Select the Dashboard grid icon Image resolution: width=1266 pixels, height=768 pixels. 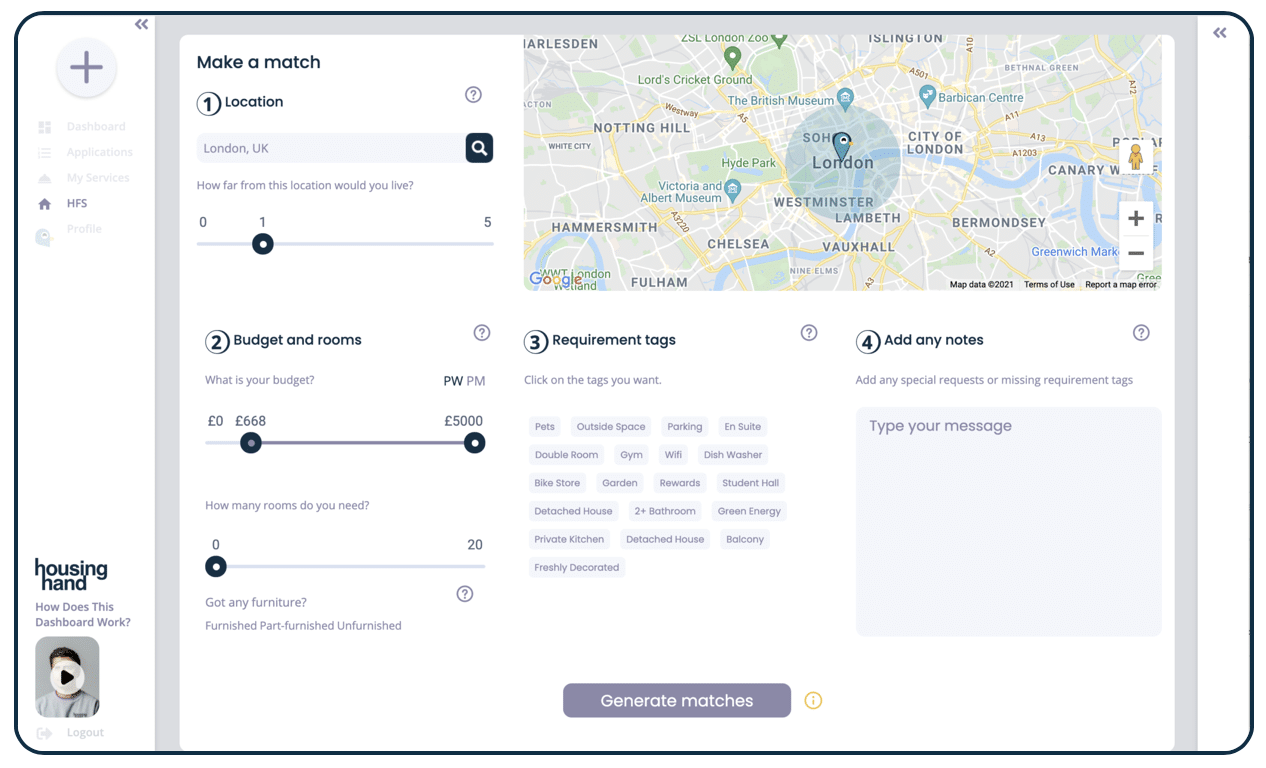(x=44, y=126)
